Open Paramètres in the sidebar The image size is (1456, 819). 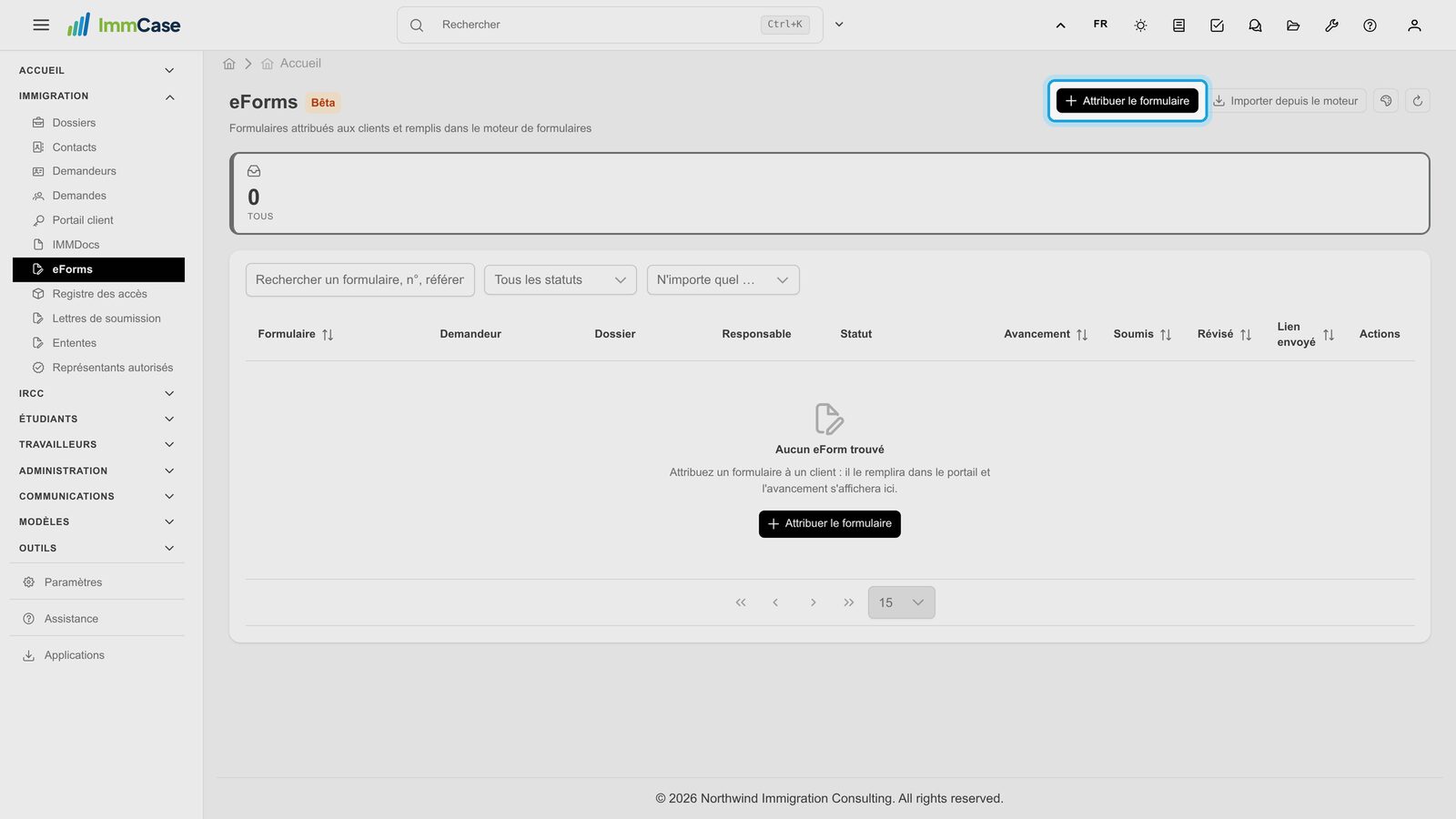click(97, 582)
